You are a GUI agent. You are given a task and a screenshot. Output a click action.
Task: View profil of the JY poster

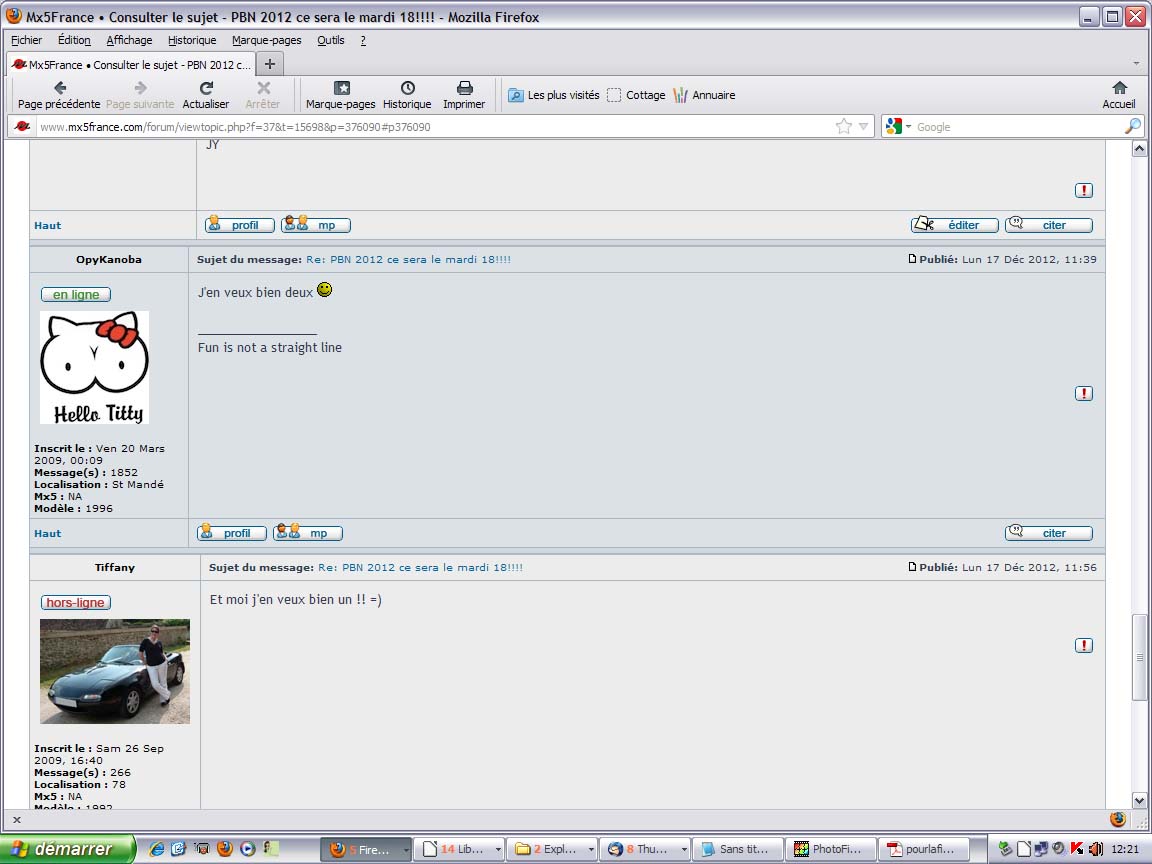(x=240, y=225)
